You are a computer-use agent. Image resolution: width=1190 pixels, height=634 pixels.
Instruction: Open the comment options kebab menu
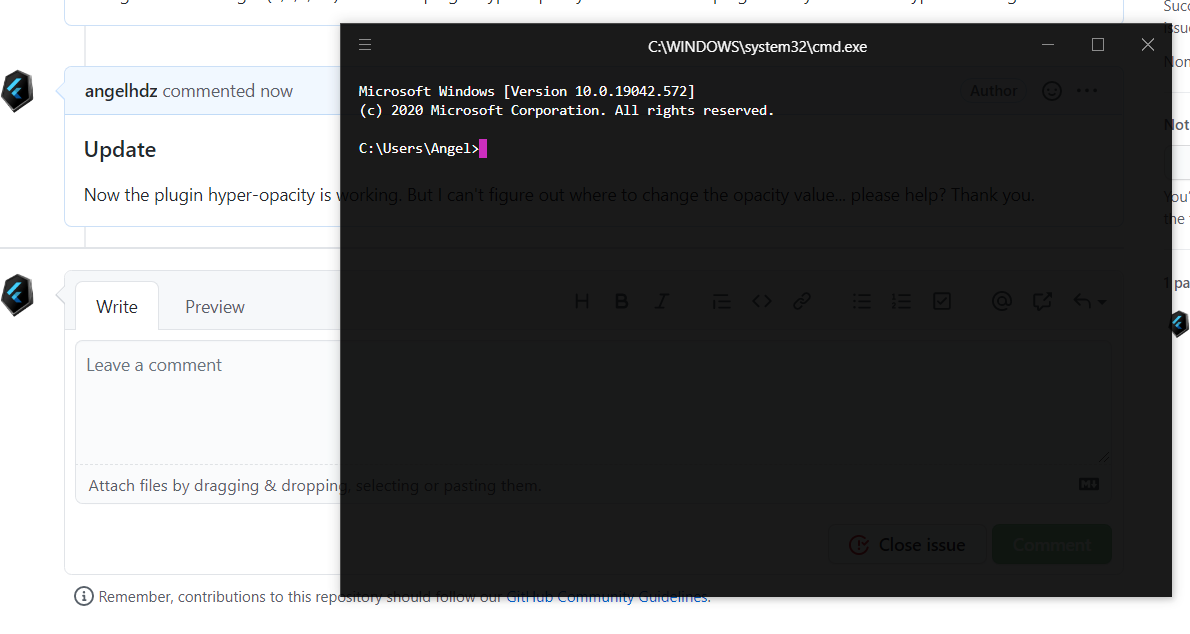pyautogui.click(x=1086, y=90)
